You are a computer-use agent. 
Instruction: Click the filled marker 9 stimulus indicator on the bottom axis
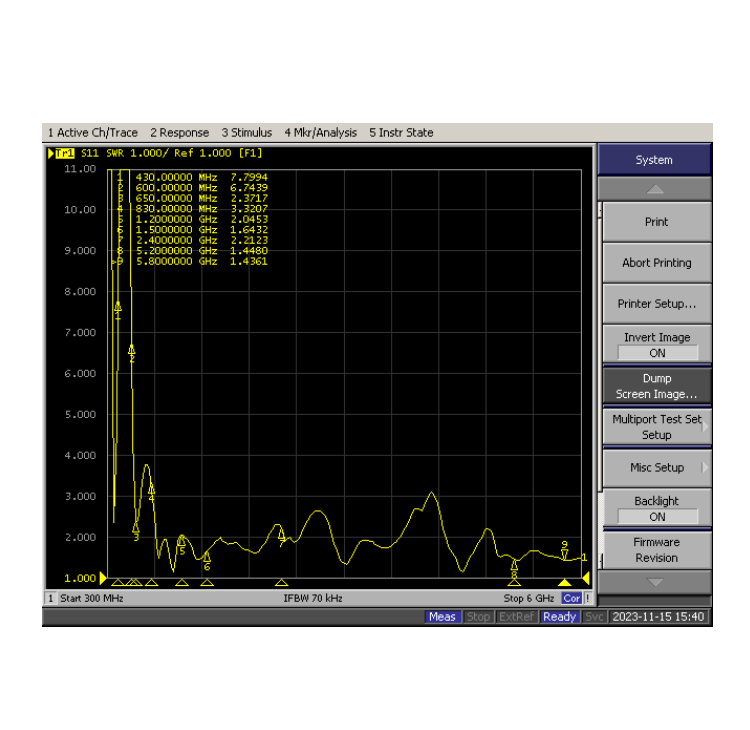coord(564,582)
